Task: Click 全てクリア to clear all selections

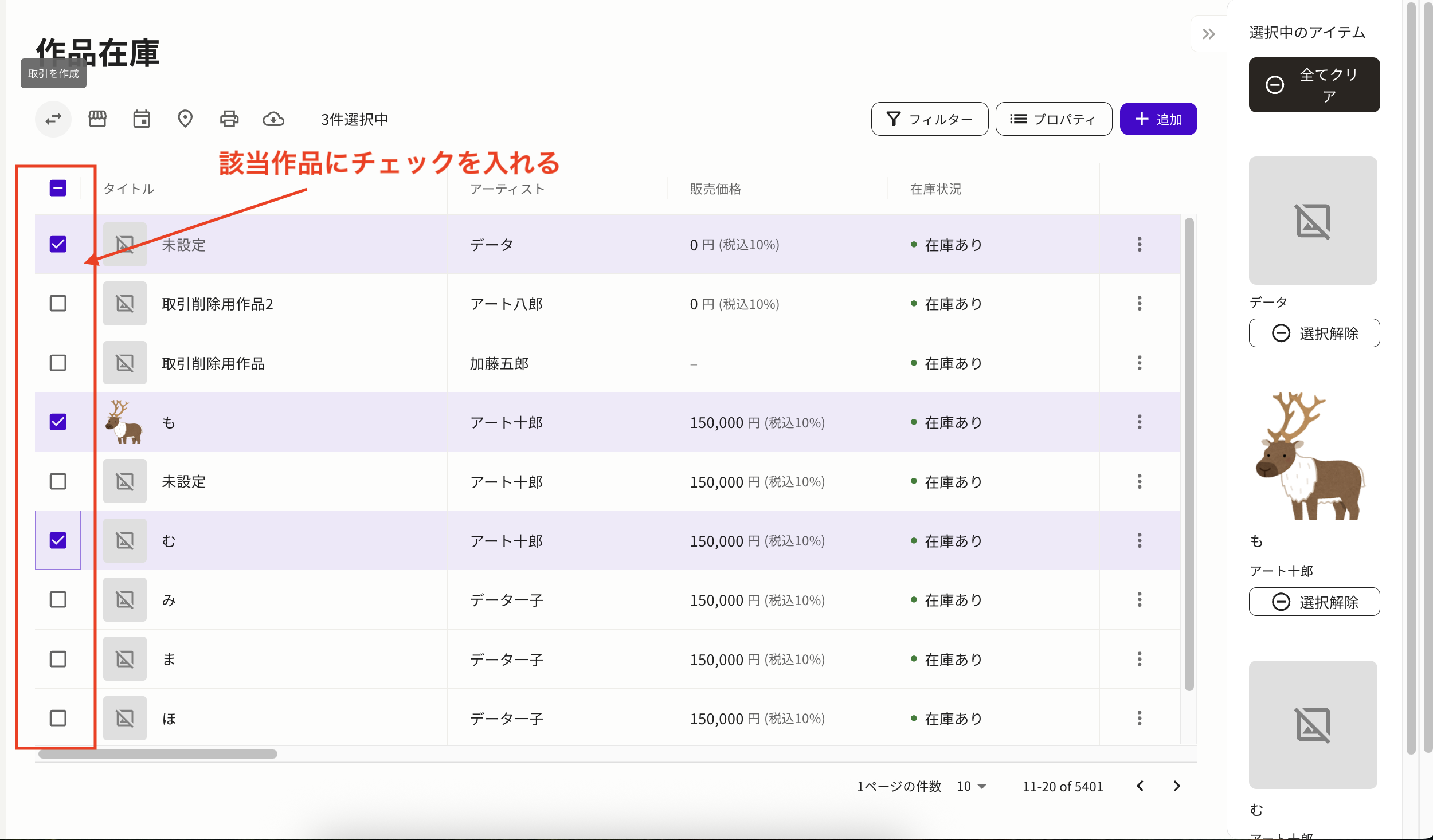Action: pyautogui.click(x=1314, y=85)
